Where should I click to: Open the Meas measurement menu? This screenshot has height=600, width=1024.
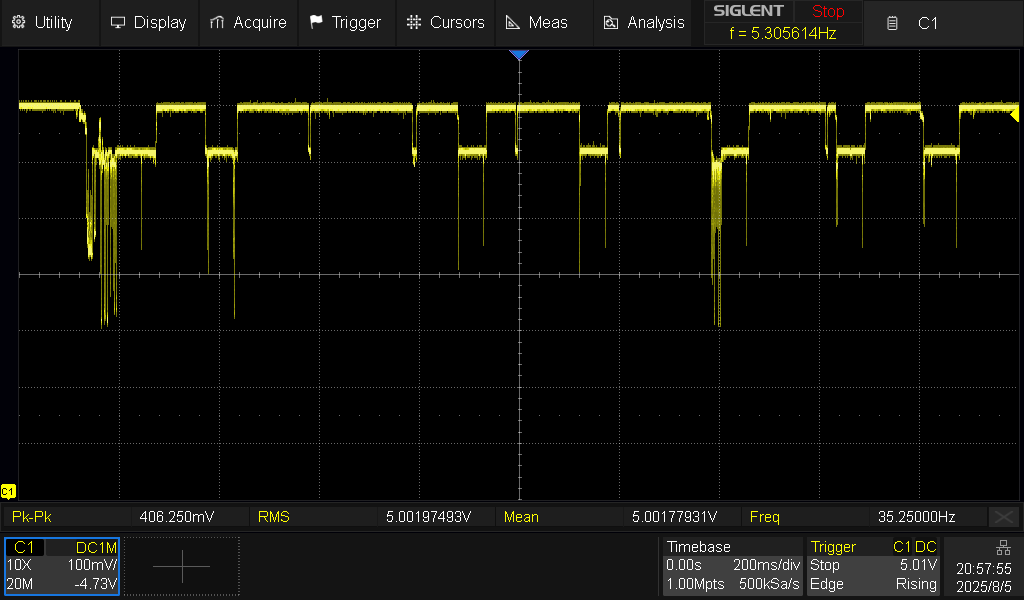point(537,22)
